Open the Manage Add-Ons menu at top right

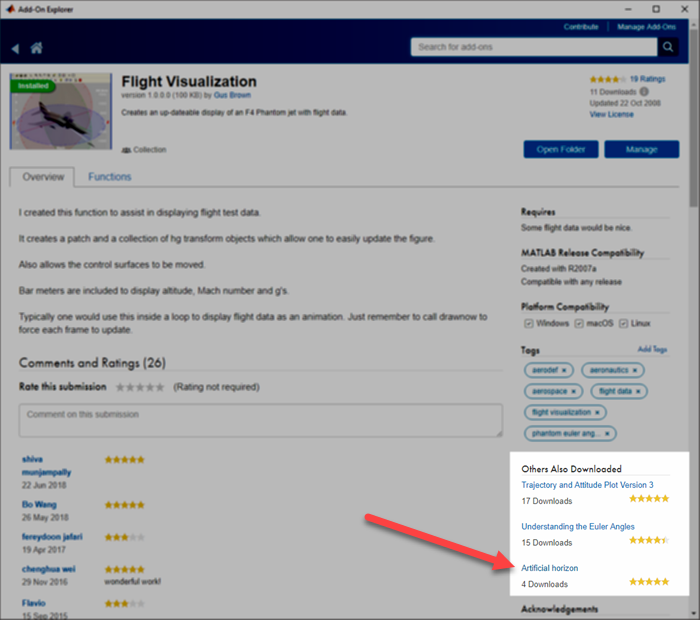(x=645, y=27)
